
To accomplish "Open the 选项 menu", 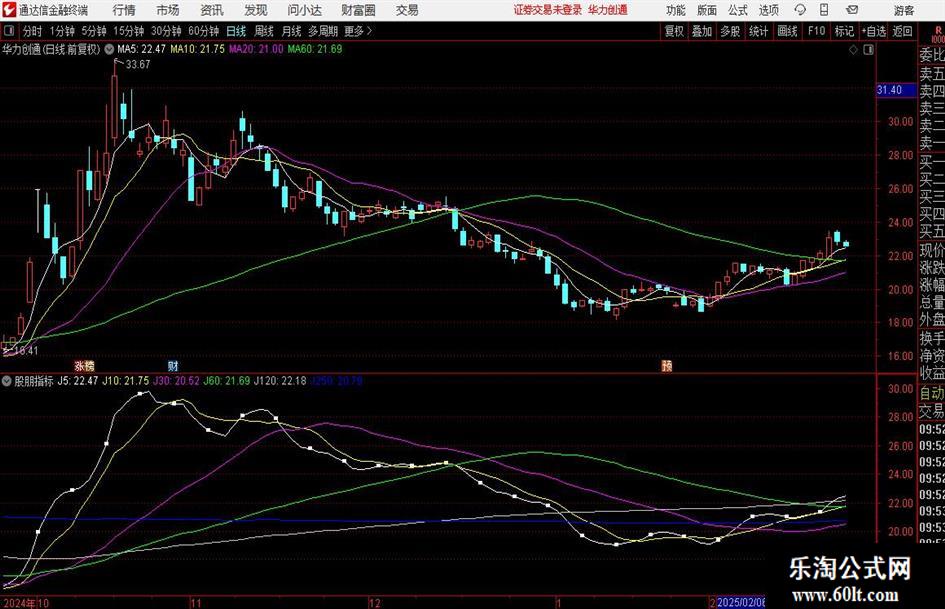I will [x=768, y=10].
